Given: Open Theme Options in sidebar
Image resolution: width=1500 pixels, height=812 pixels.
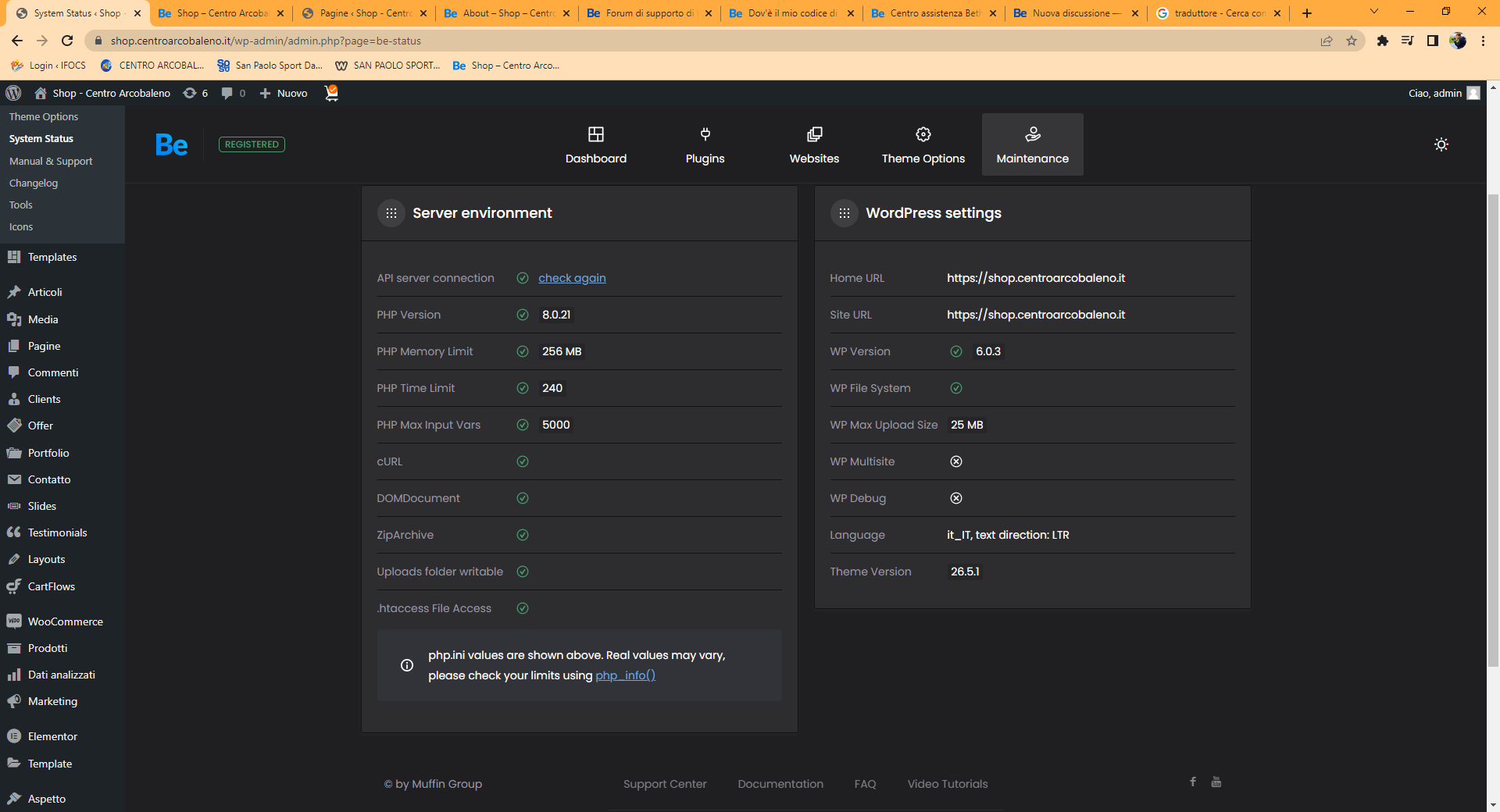Looking at the screenshot, I should tap(44, 116).
